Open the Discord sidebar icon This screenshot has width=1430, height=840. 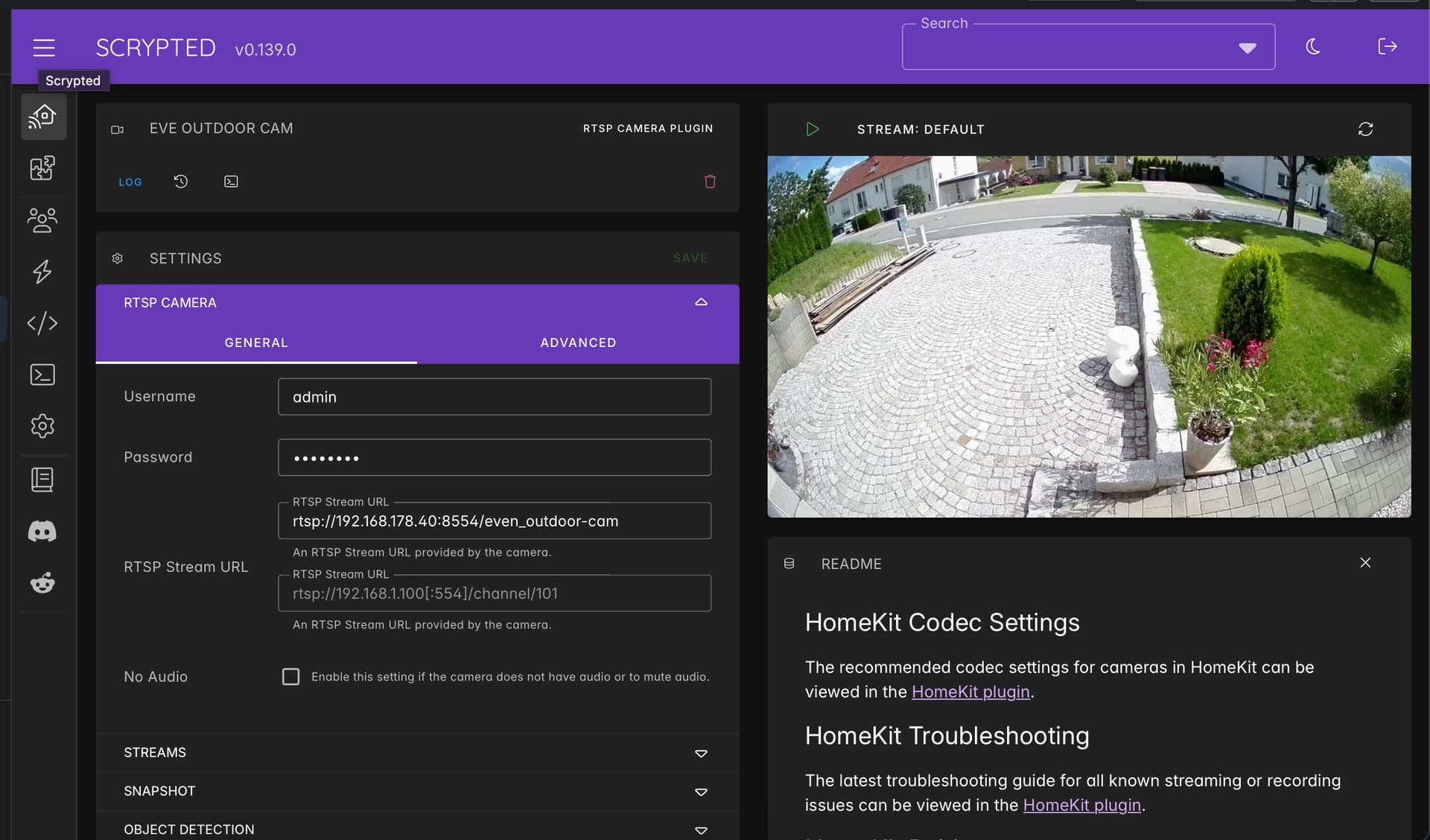coord(42,532)
